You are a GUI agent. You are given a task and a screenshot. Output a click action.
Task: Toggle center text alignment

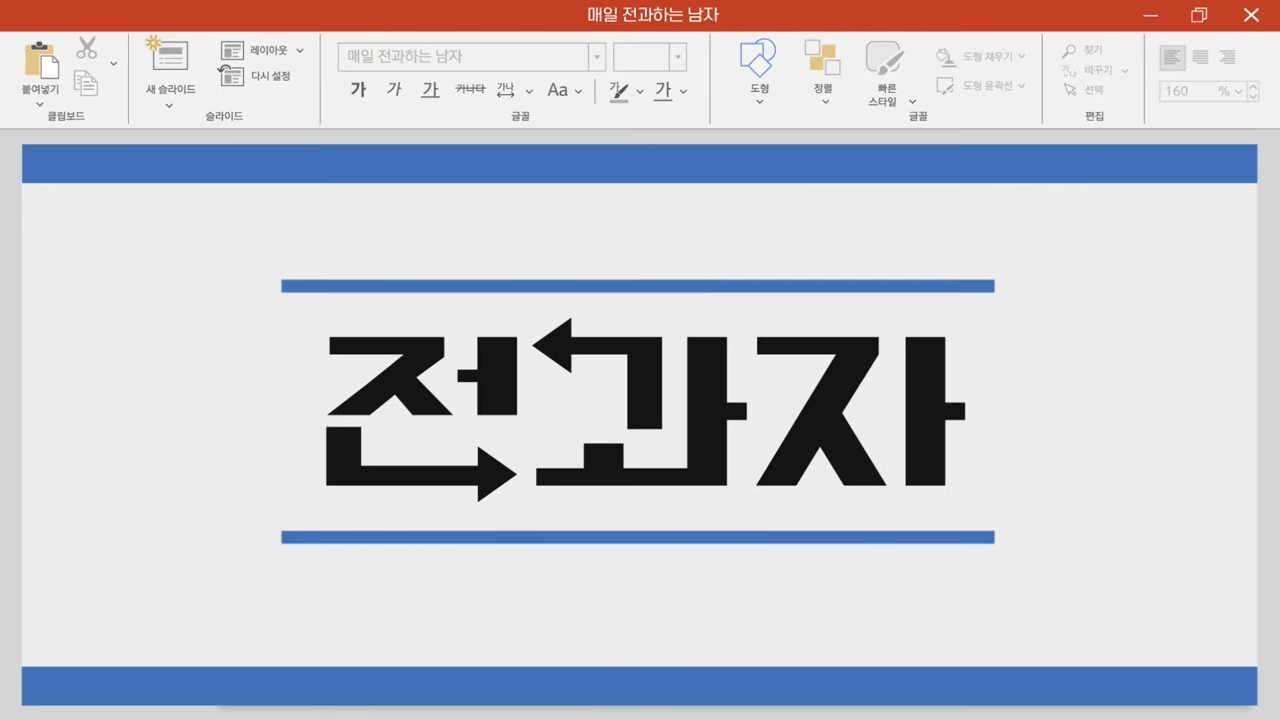pyautogui.click(x=1200, y=57)
